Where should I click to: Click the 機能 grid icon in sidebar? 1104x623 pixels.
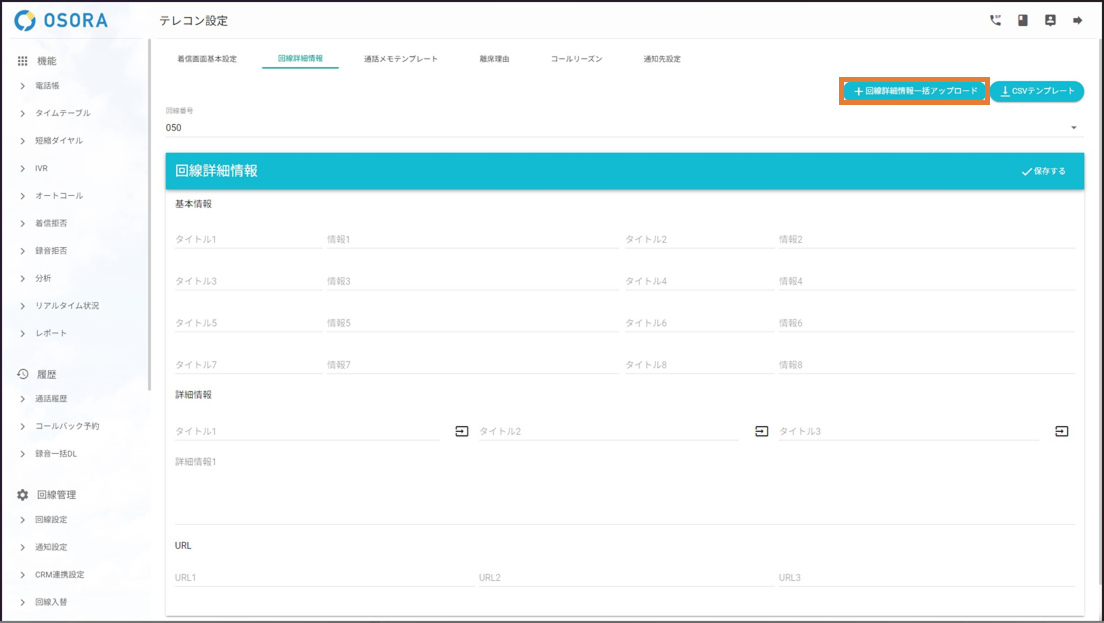pyautogui.click(x=23, y=61)
